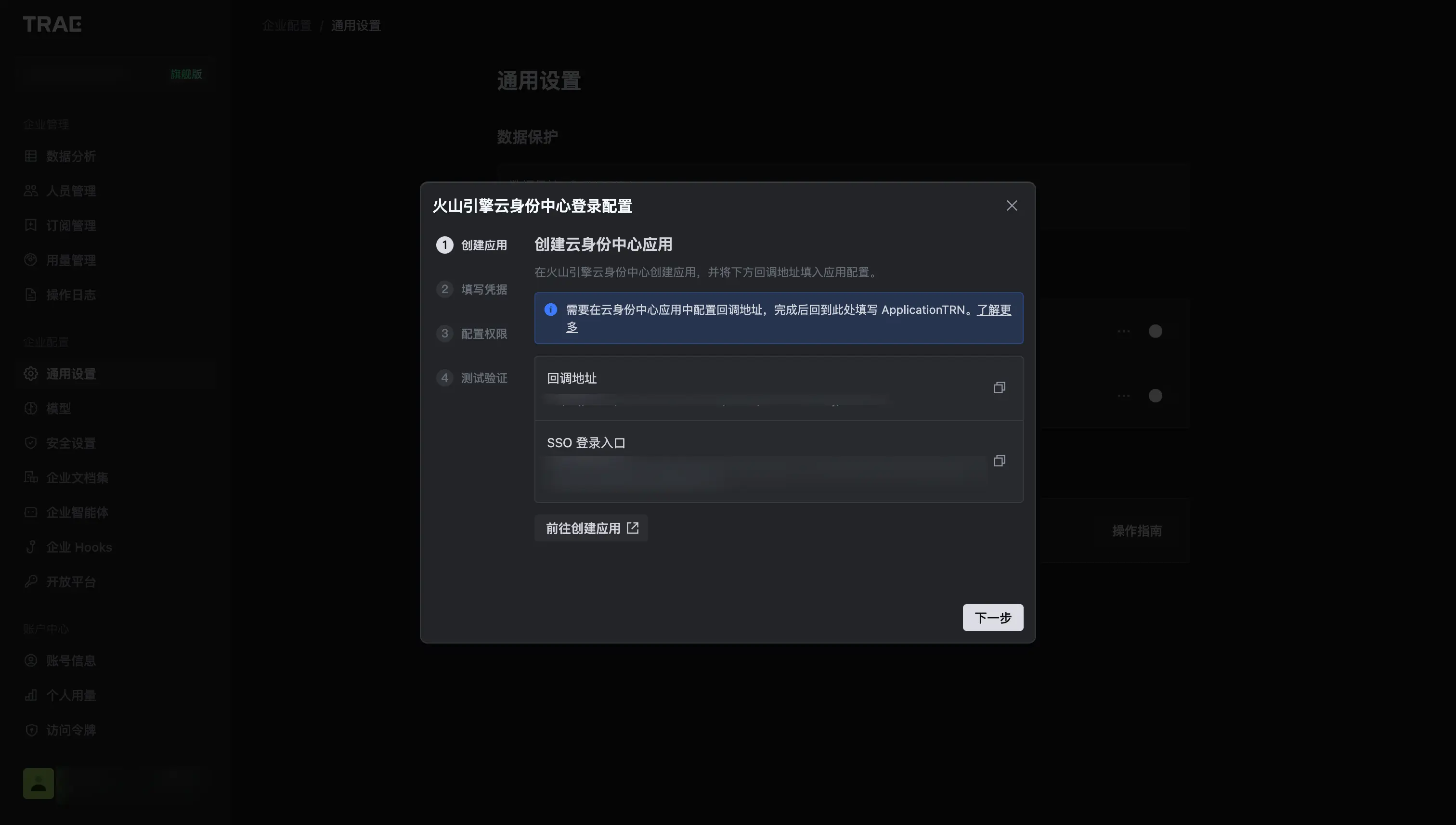This screenshot has width=1456, height=825.
Task: Select step 4 测试验证
Action: pyautogui.click(x=471, y=378)
